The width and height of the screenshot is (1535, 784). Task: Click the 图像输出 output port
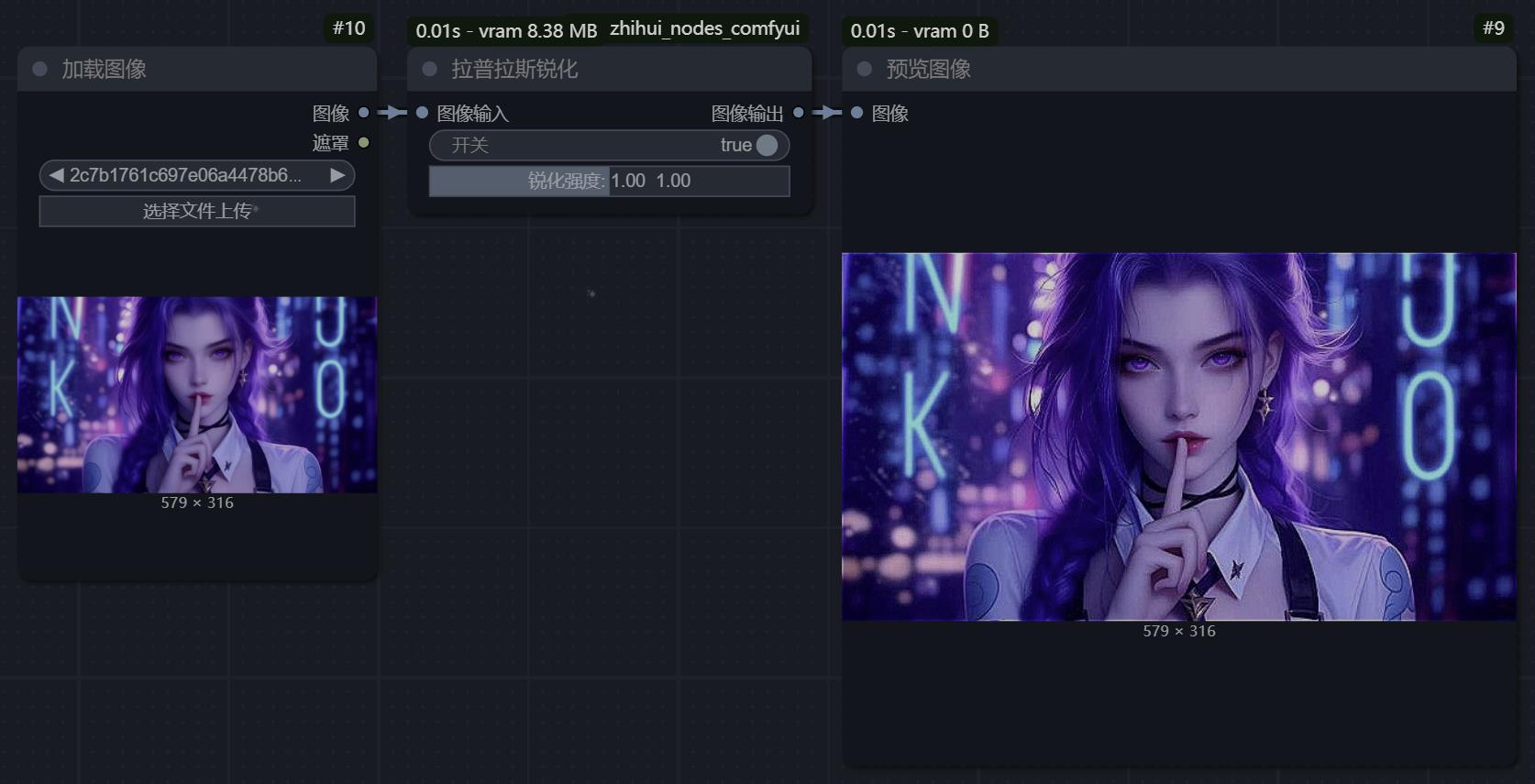click(x=799, y=113)
